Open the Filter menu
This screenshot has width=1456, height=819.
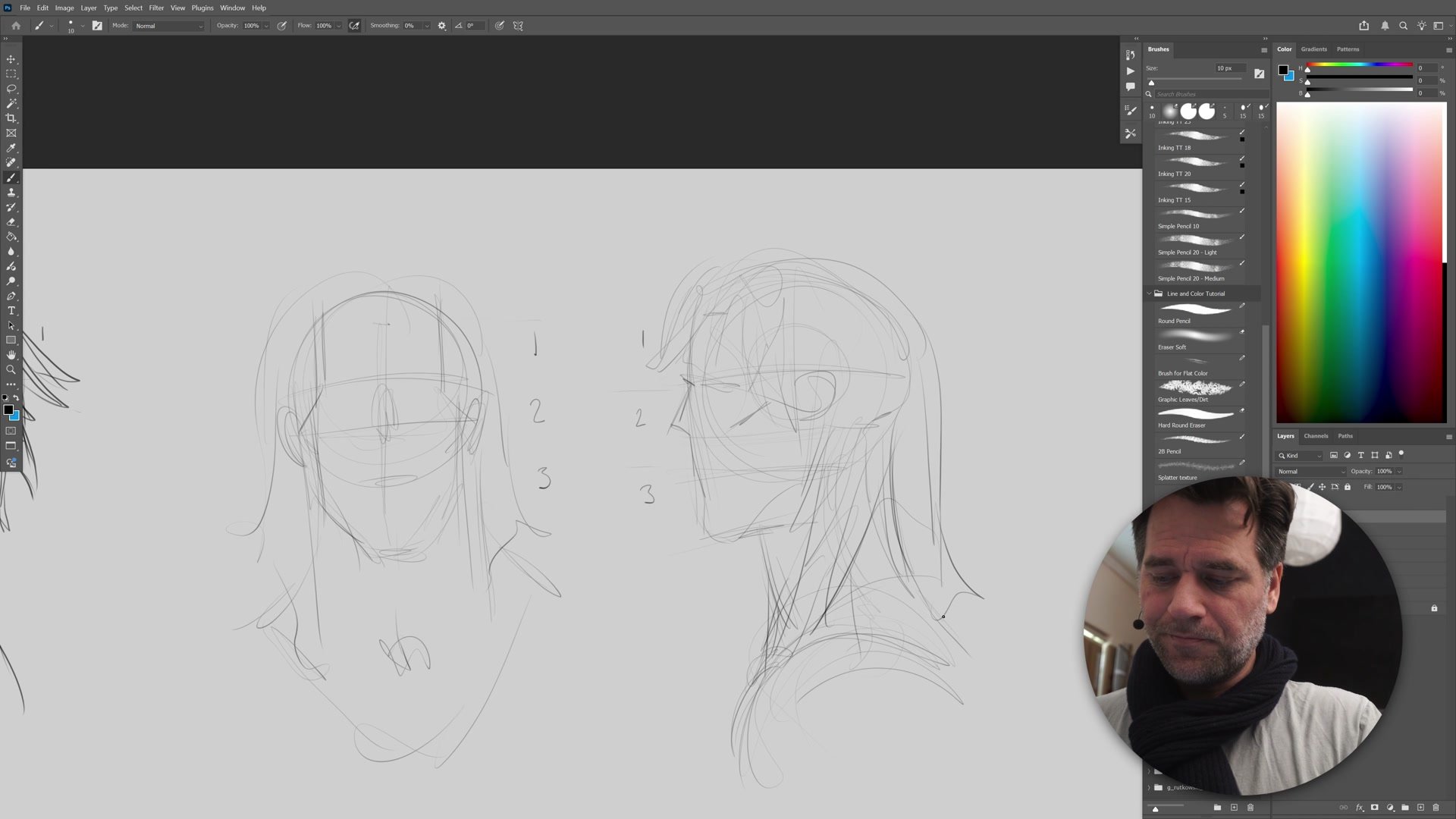(156, 8)
